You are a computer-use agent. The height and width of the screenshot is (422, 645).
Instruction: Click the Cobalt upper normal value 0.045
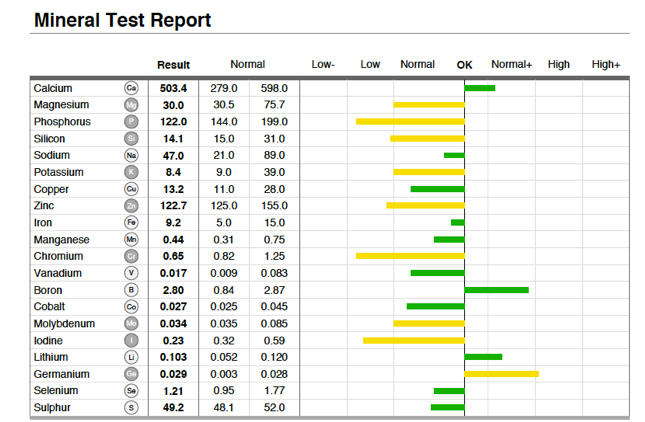[274, 307]
